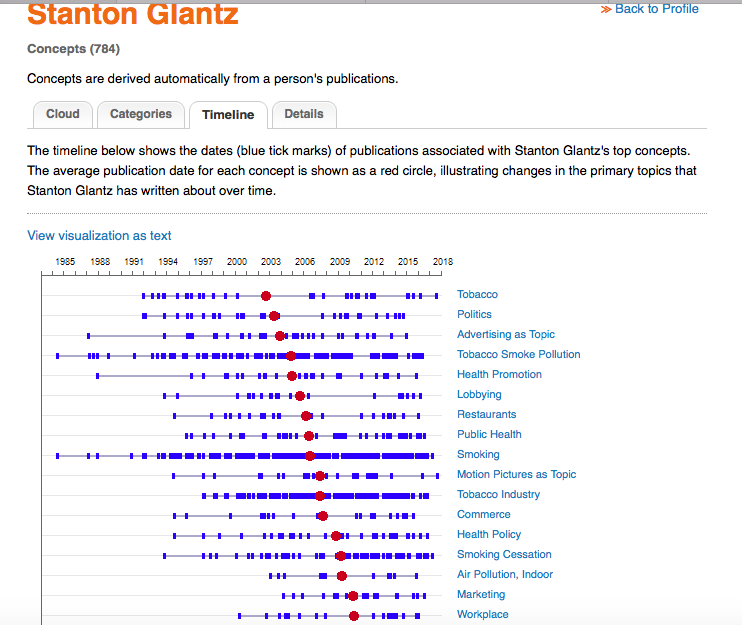Select the Timeline tab
Viewport: 742px width, 625px height.
(228, 115)
